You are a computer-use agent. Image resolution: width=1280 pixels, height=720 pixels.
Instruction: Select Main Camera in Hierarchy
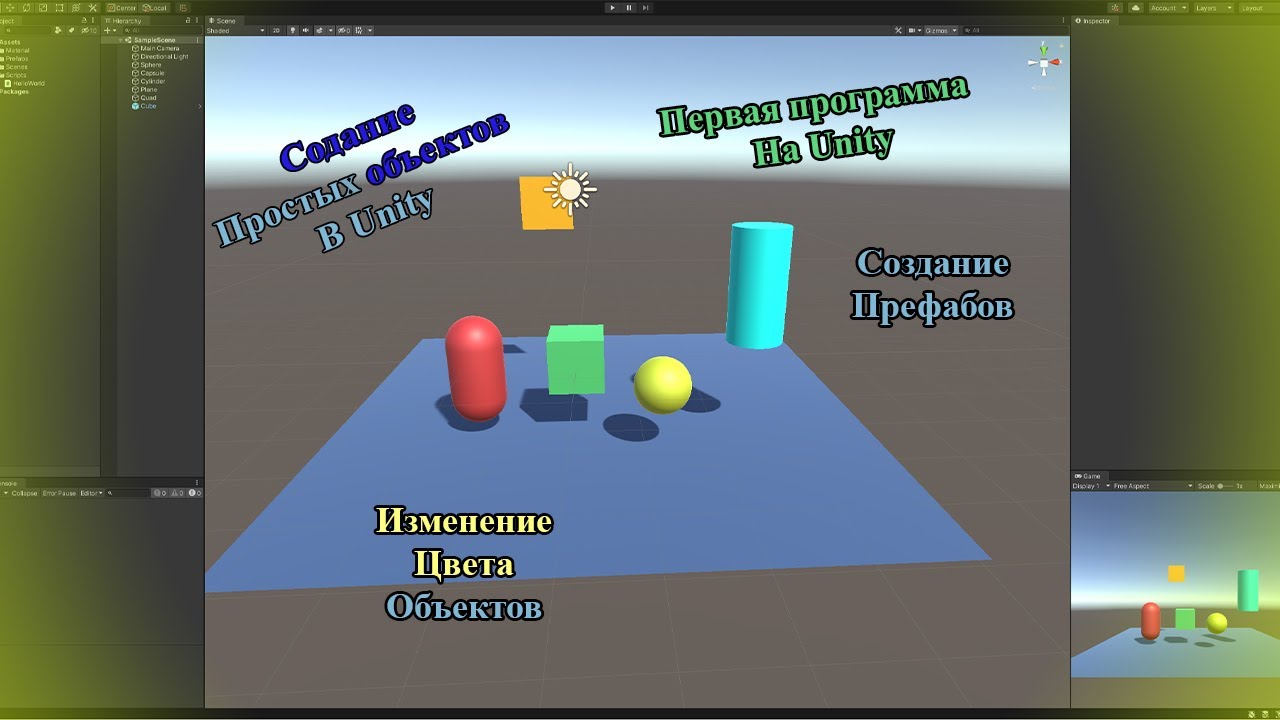coord(154,48)
